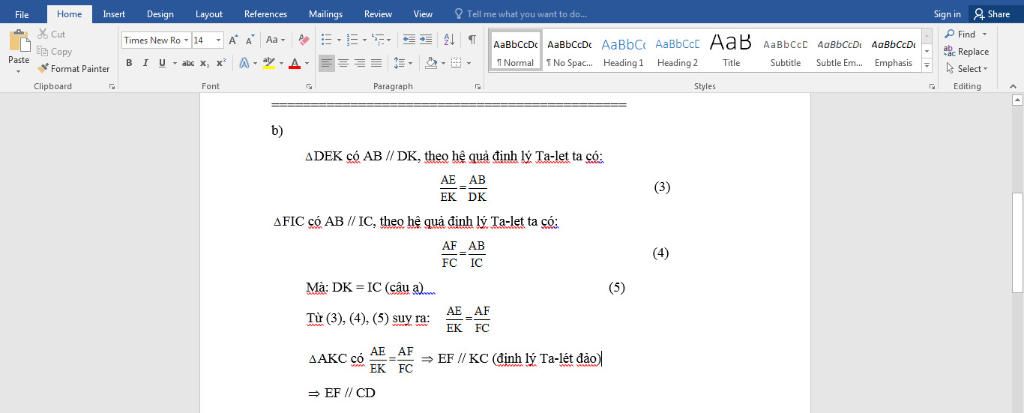Image resolution: width=1024 pixels, height=413 pixels.
Task: Sort paragraphs A to Z
Action: pyautogui.click(x=449, y=40)
